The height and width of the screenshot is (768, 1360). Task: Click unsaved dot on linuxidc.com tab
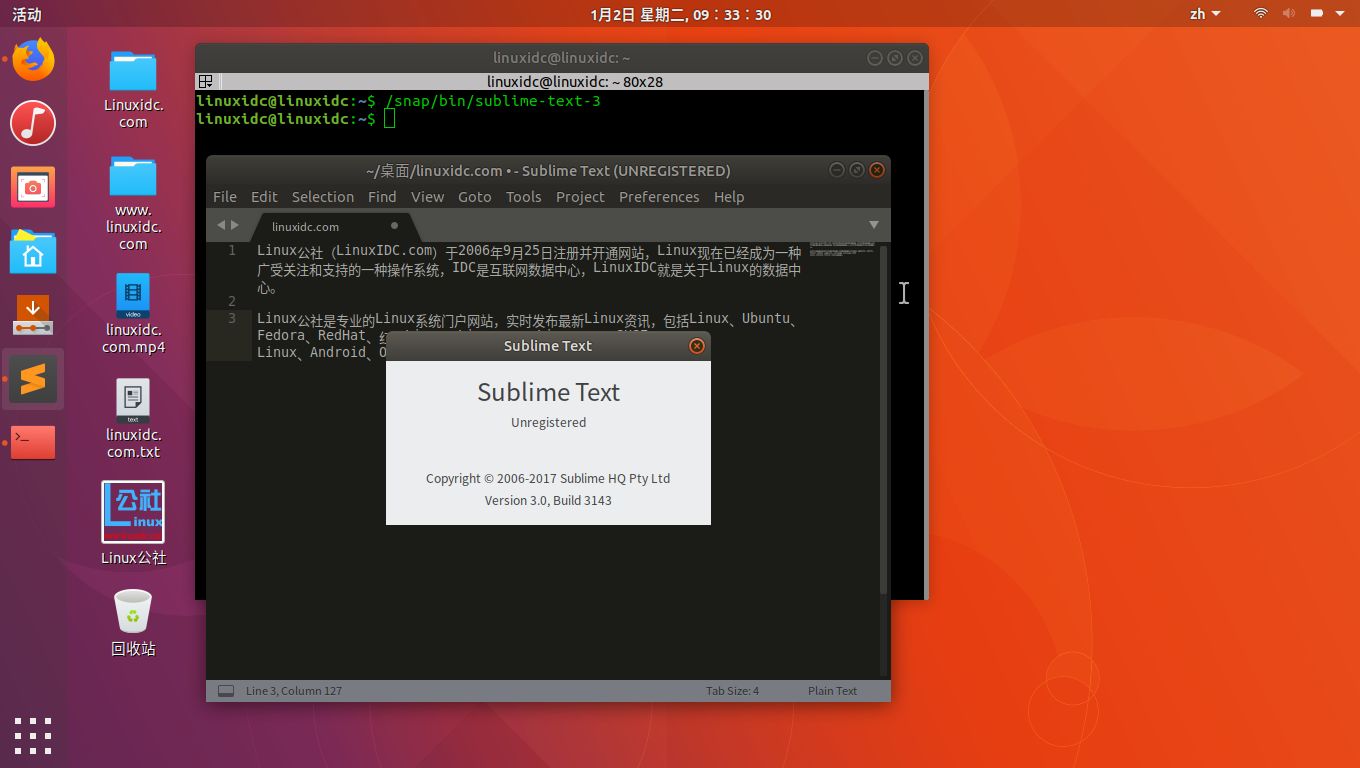coord(394,226)
